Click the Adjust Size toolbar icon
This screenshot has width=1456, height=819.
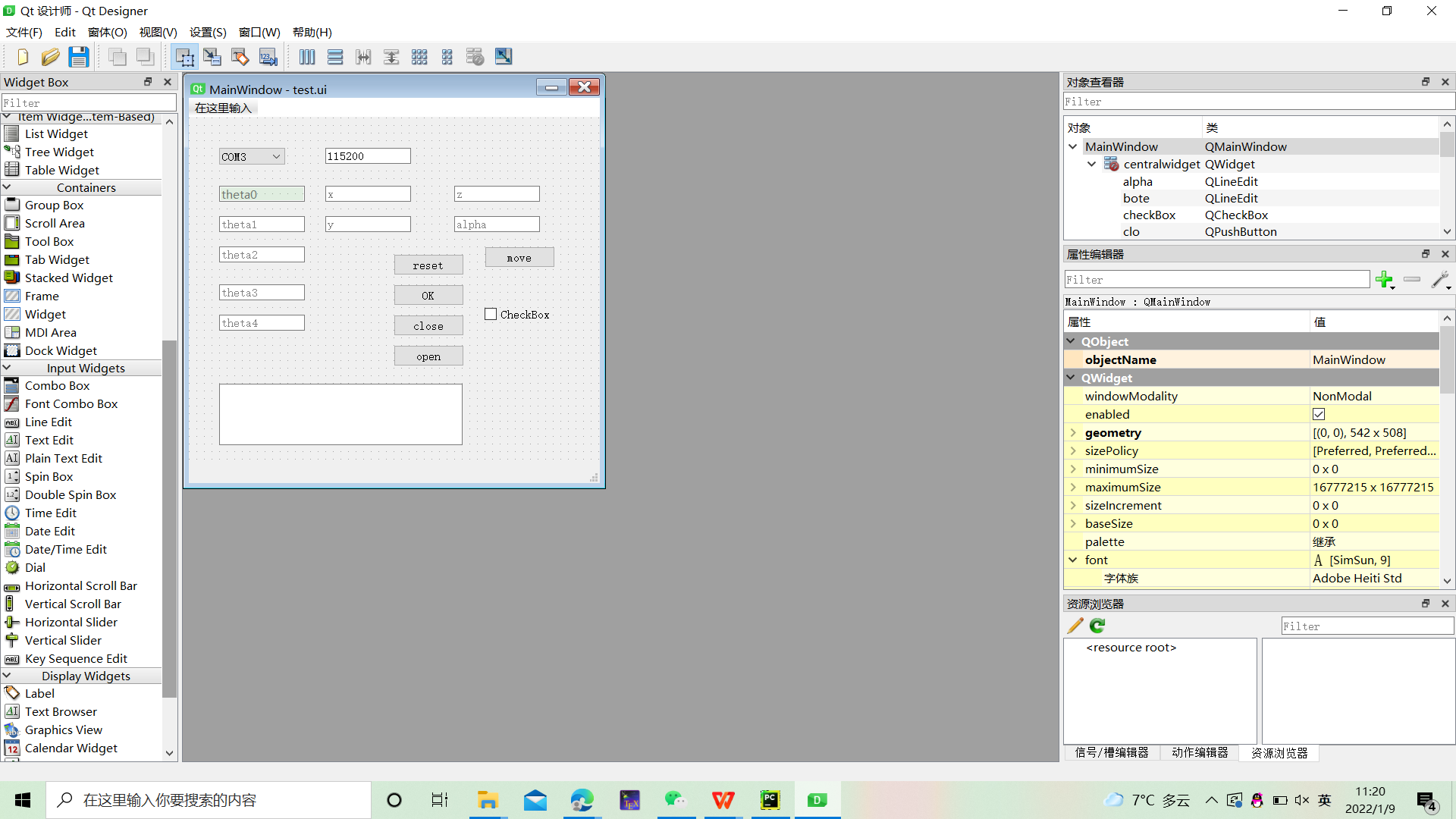coord(504,57)
